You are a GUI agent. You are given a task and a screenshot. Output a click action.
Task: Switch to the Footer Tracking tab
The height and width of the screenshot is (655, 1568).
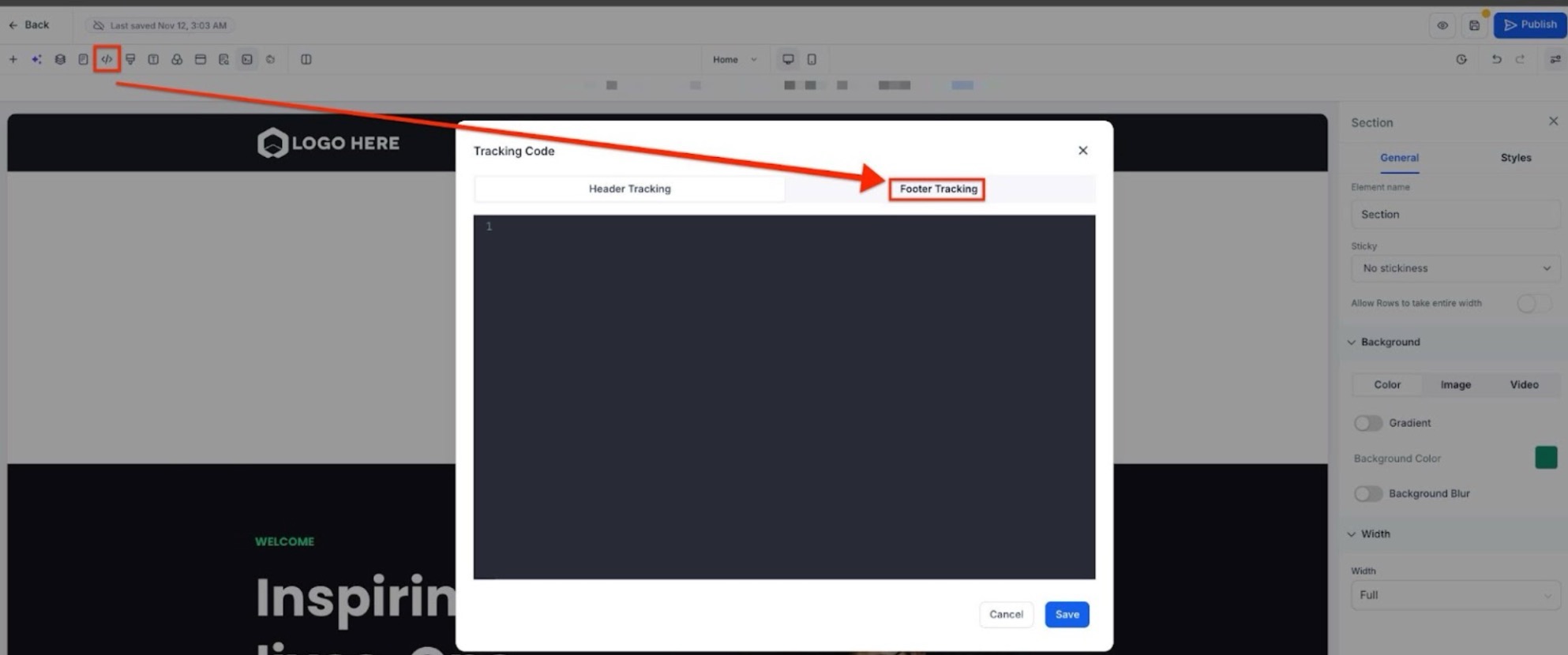[937, 189]
